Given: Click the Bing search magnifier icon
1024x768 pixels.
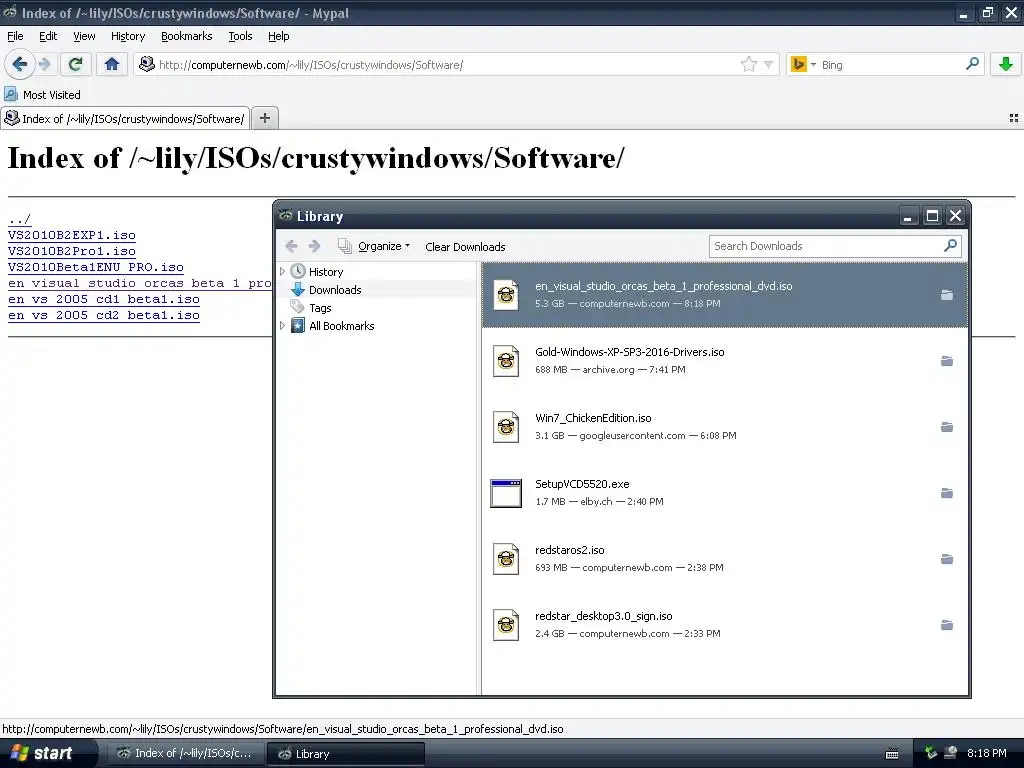Looking at the screenshot, I should (x=972, y=64).
